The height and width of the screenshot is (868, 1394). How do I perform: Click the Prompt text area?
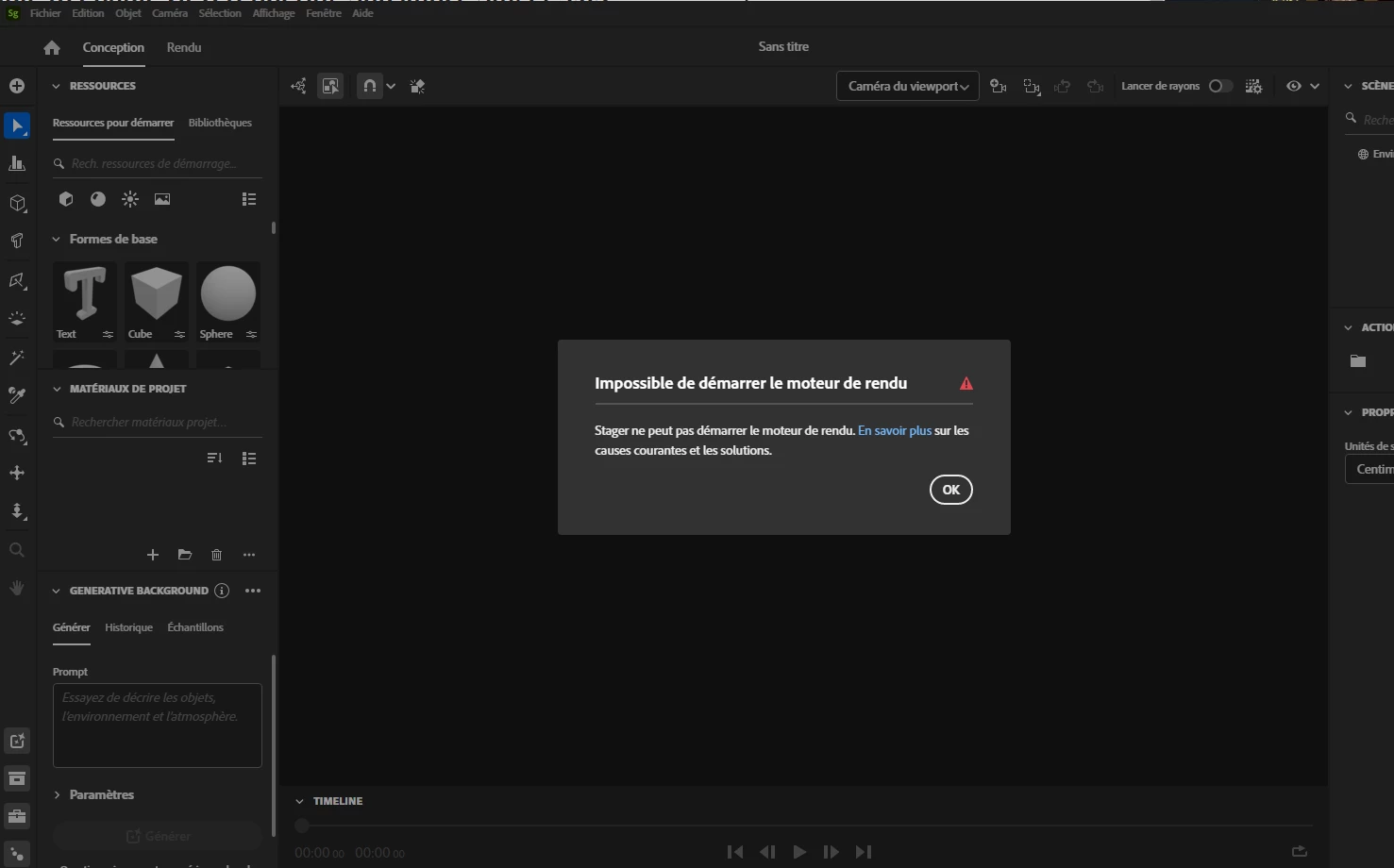point(158,726)
